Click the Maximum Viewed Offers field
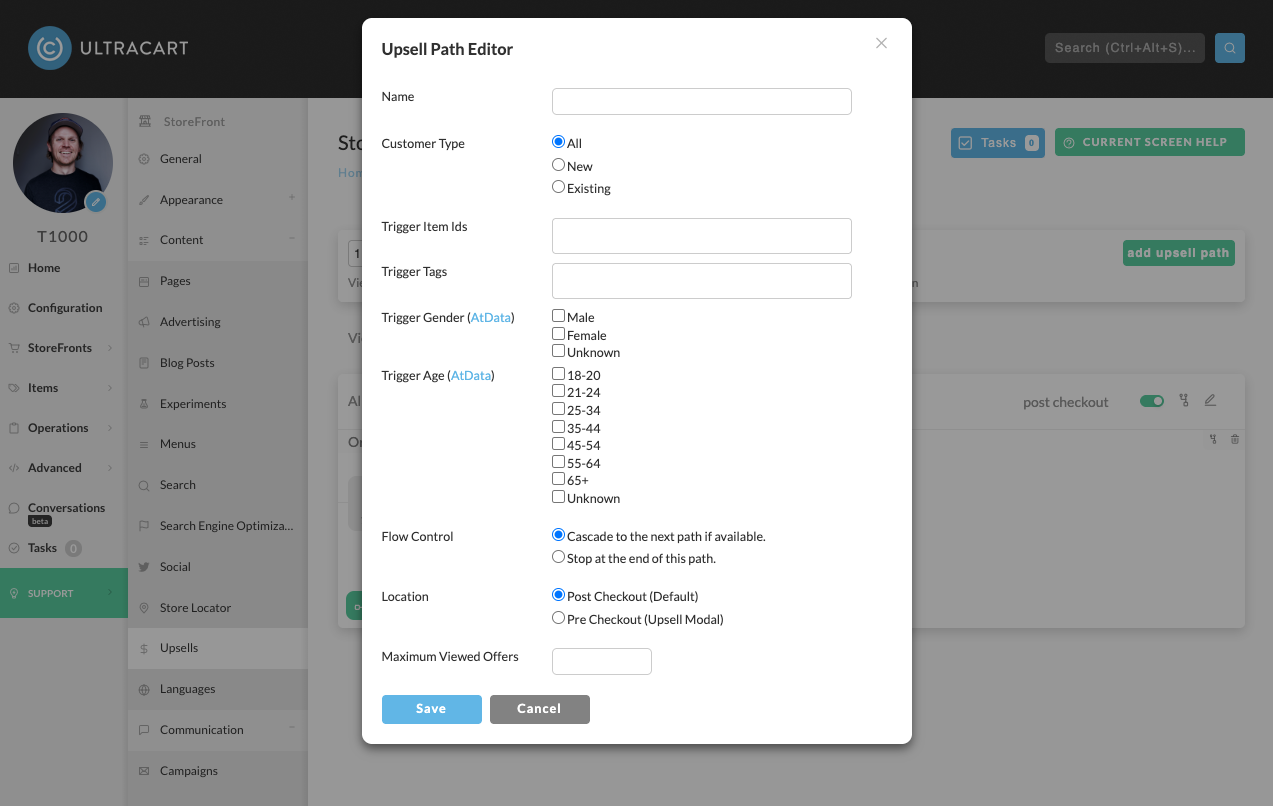 [602, 661]
